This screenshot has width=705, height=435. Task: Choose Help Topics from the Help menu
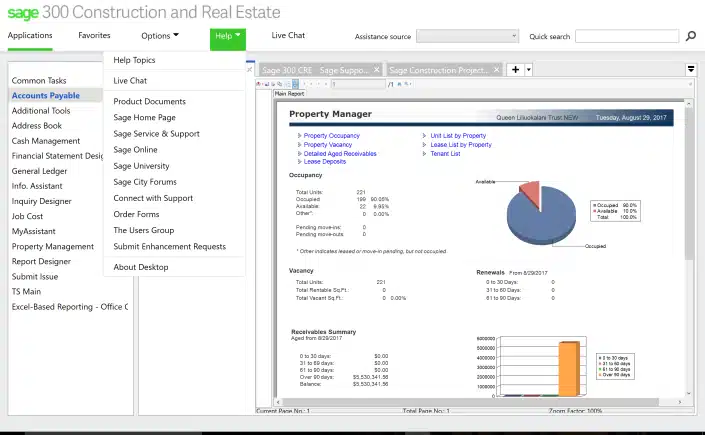pos(134,60)
